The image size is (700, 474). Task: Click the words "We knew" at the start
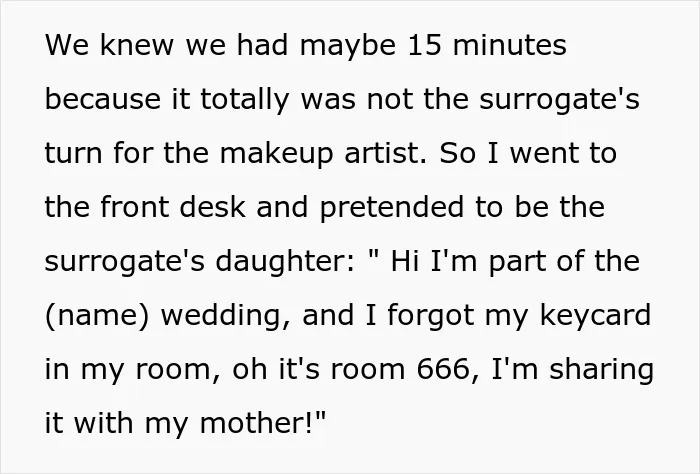coord(109,45)
